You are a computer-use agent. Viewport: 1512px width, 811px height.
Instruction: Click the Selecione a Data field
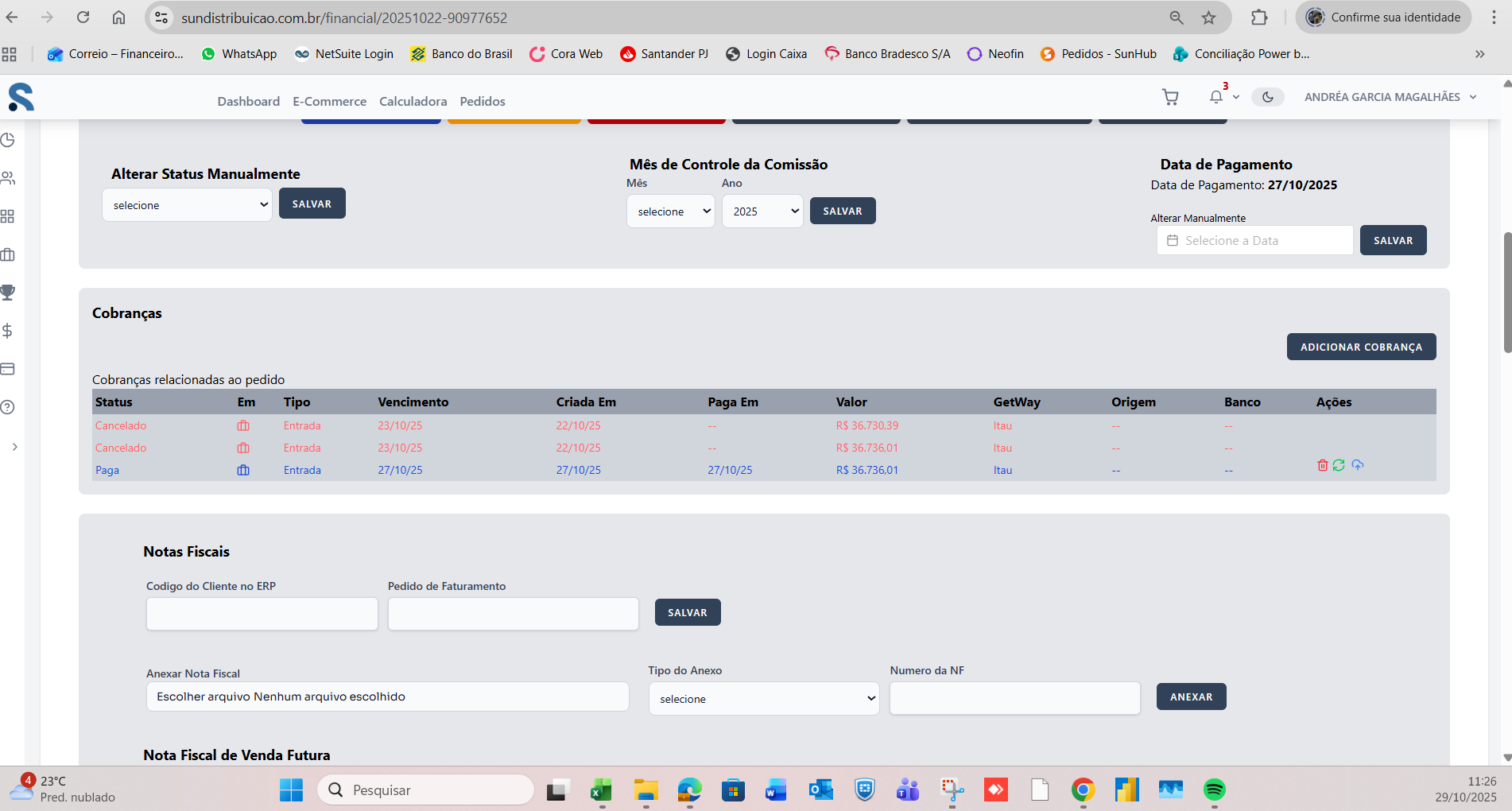[1254, 241]
